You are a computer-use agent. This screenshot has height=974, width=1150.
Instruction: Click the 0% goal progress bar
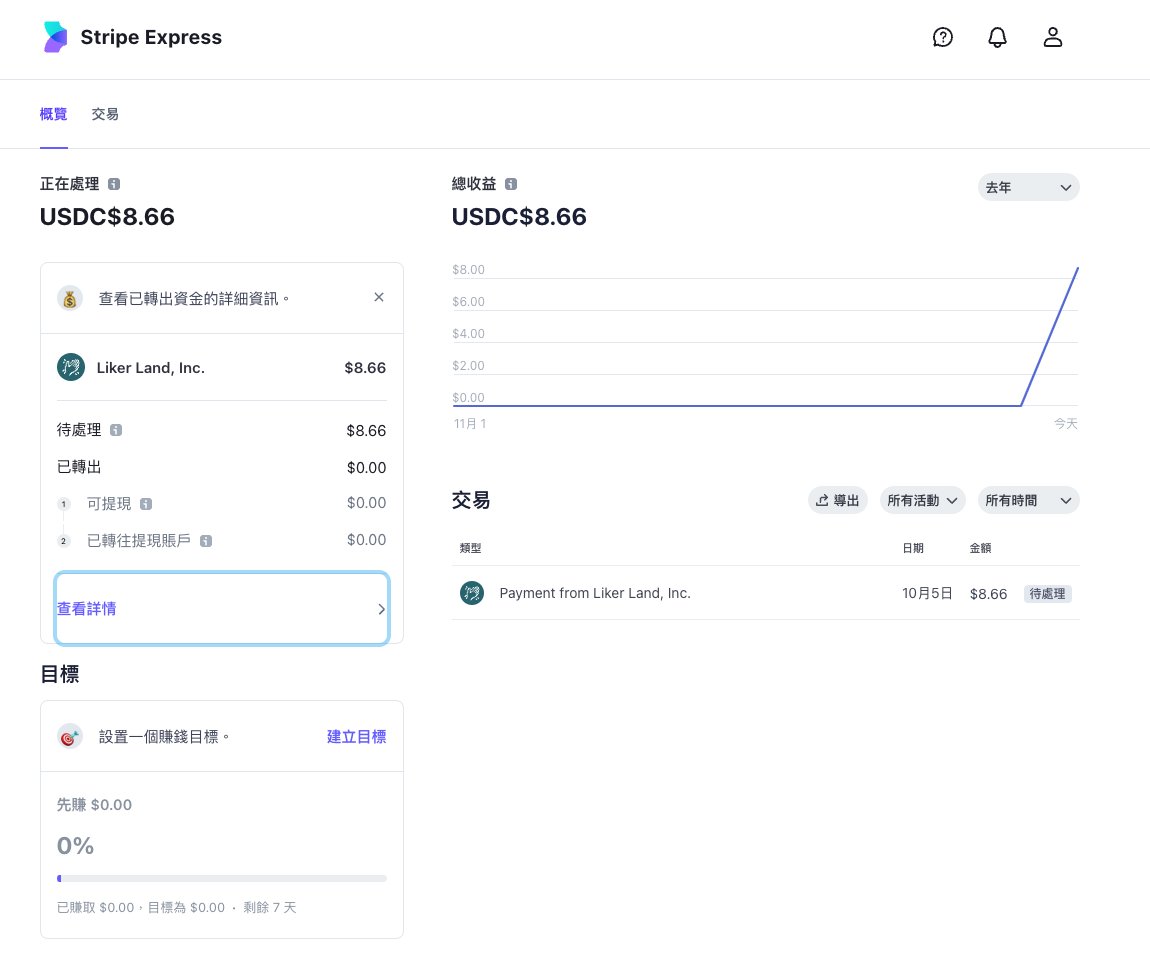[222, 878]
